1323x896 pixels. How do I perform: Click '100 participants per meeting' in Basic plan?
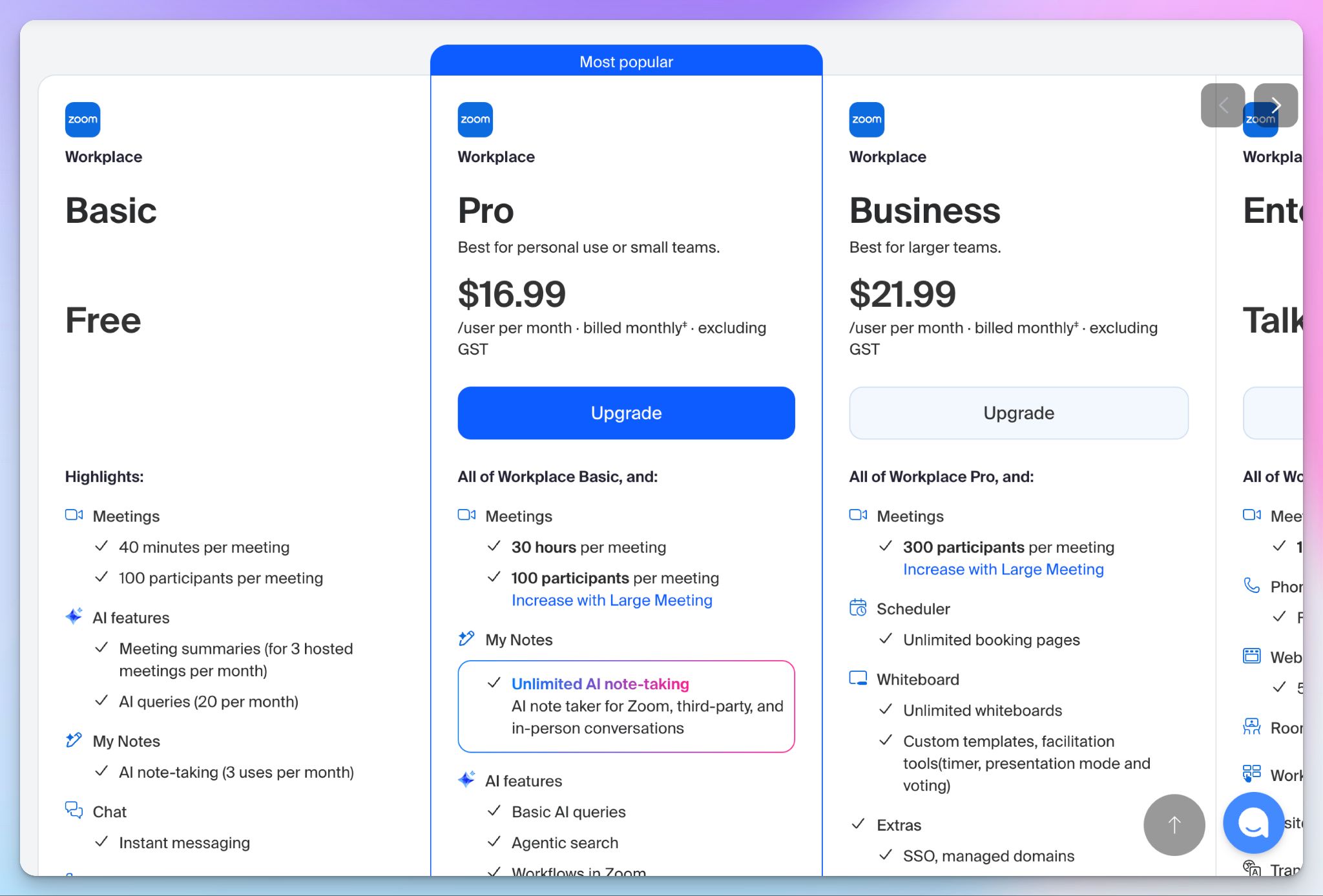click(x=221, y=578)
